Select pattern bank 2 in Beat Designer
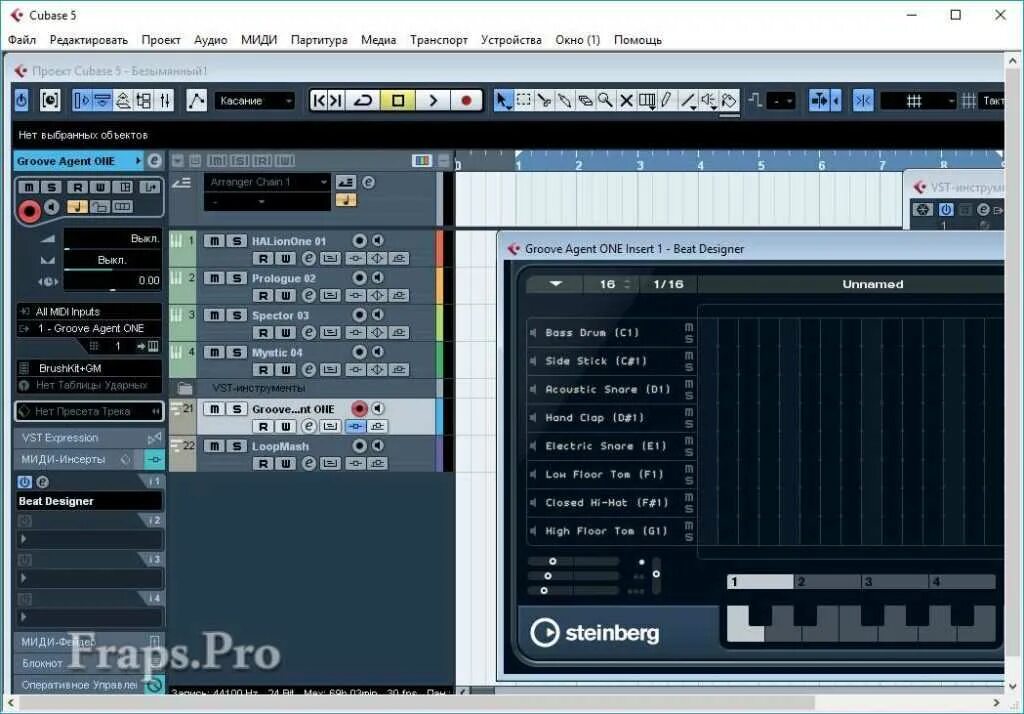Viewport: 1024px width, 714px height. [827, 581]
